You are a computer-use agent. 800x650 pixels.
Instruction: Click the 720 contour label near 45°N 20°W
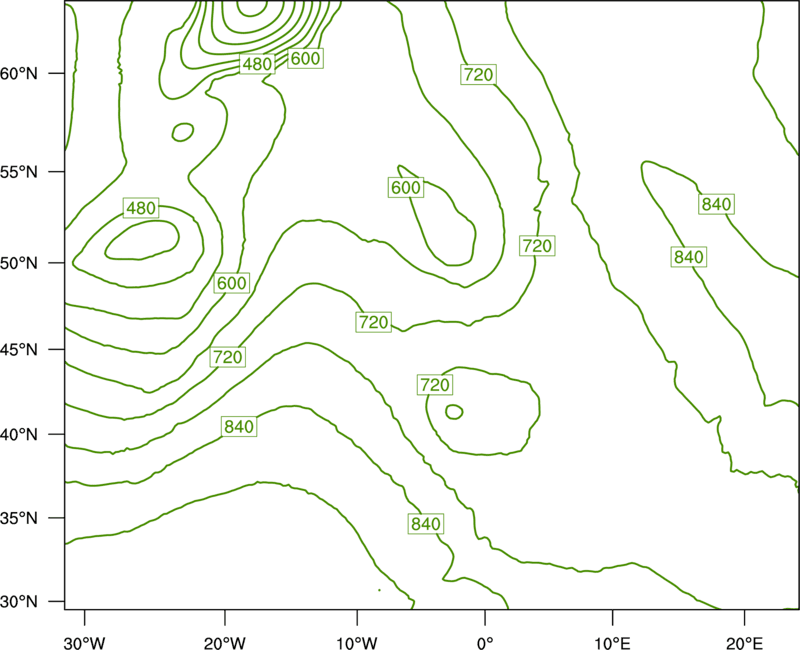coord(228,357)
